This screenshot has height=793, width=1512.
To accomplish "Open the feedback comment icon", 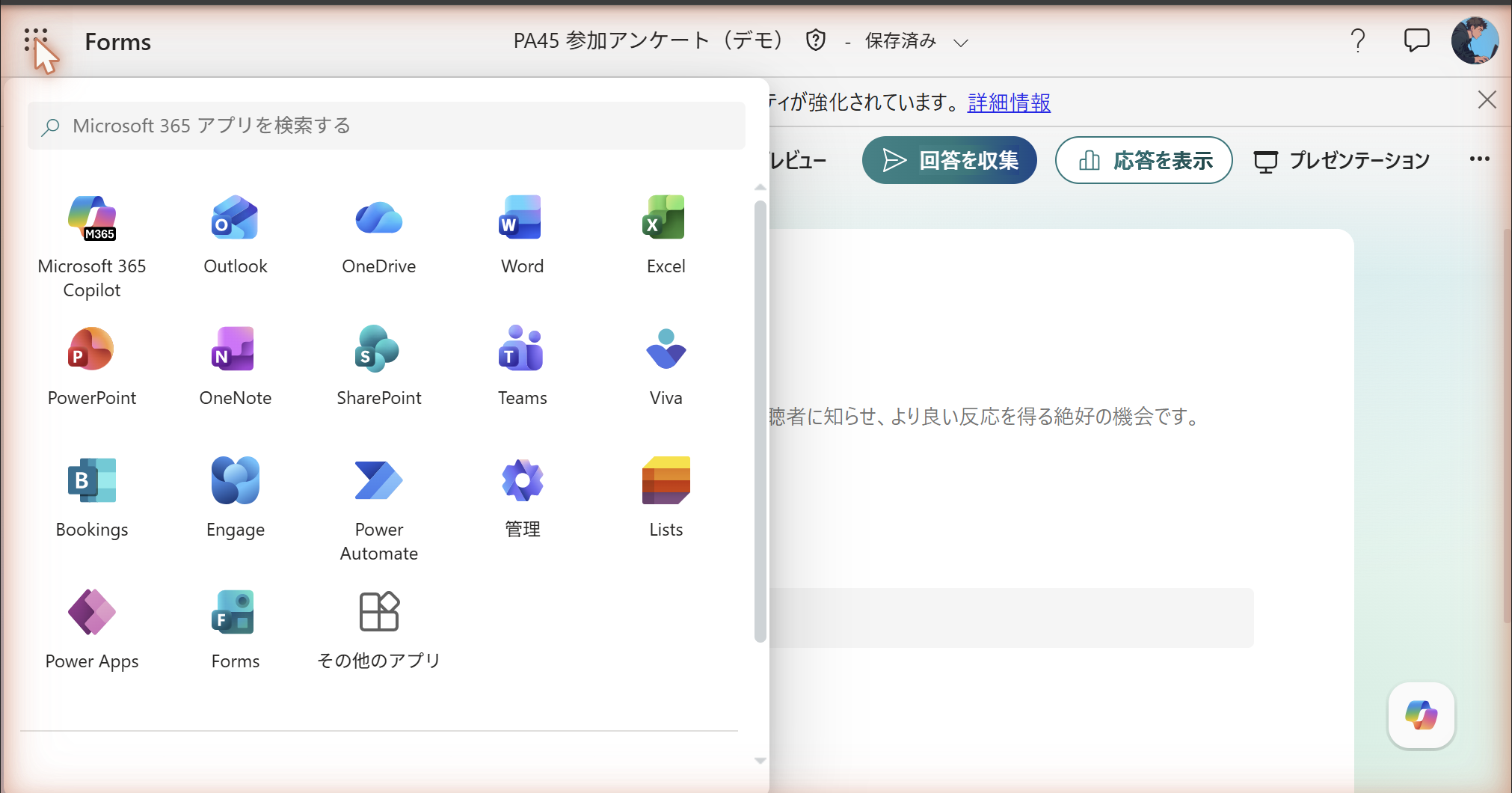I will pyautogui.click(x=1416, y=40).
